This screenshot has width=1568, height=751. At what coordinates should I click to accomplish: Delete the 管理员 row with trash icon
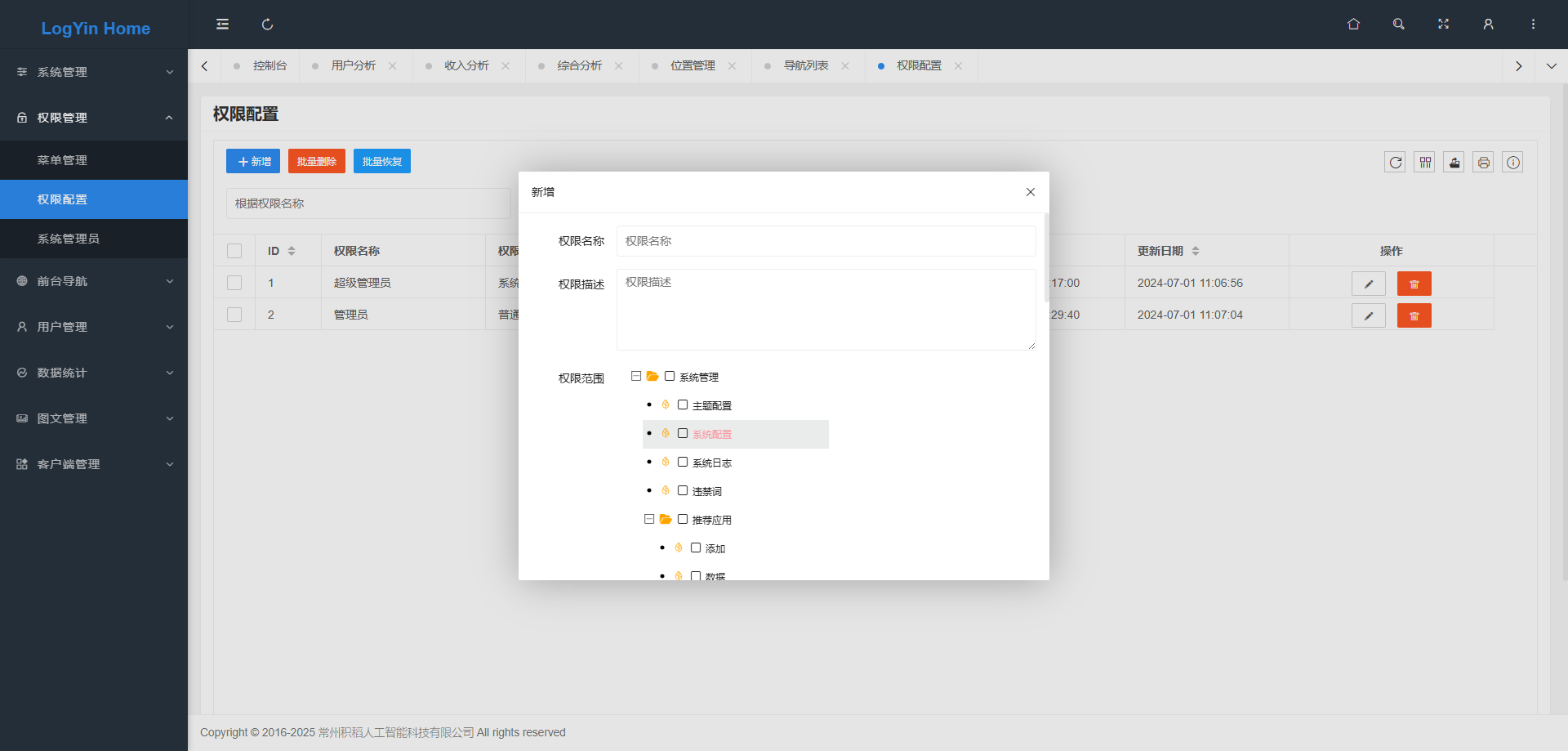click(1414, 315)
